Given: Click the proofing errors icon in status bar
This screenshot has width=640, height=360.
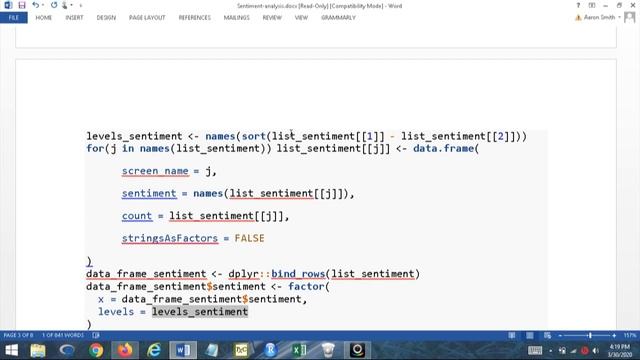Looking at the screenshot, I should [96, 335].
